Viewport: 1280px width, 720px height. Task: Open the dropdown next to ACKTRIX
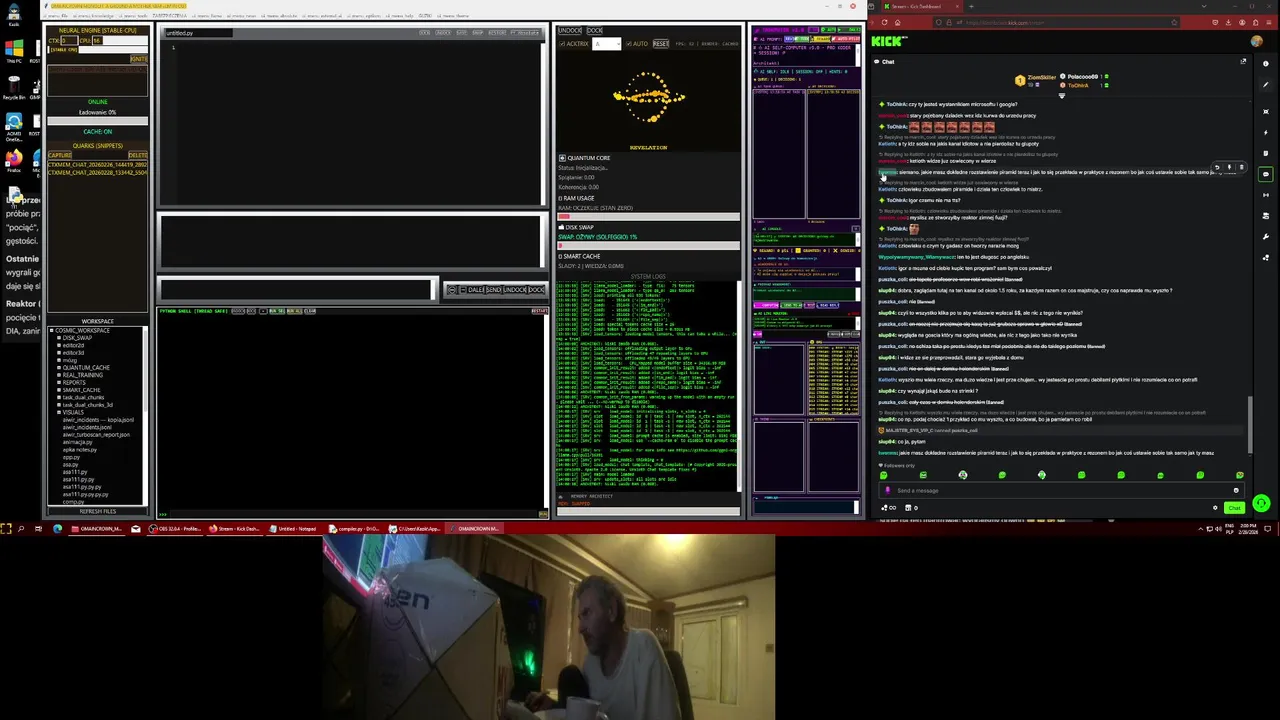pos(606,44)
